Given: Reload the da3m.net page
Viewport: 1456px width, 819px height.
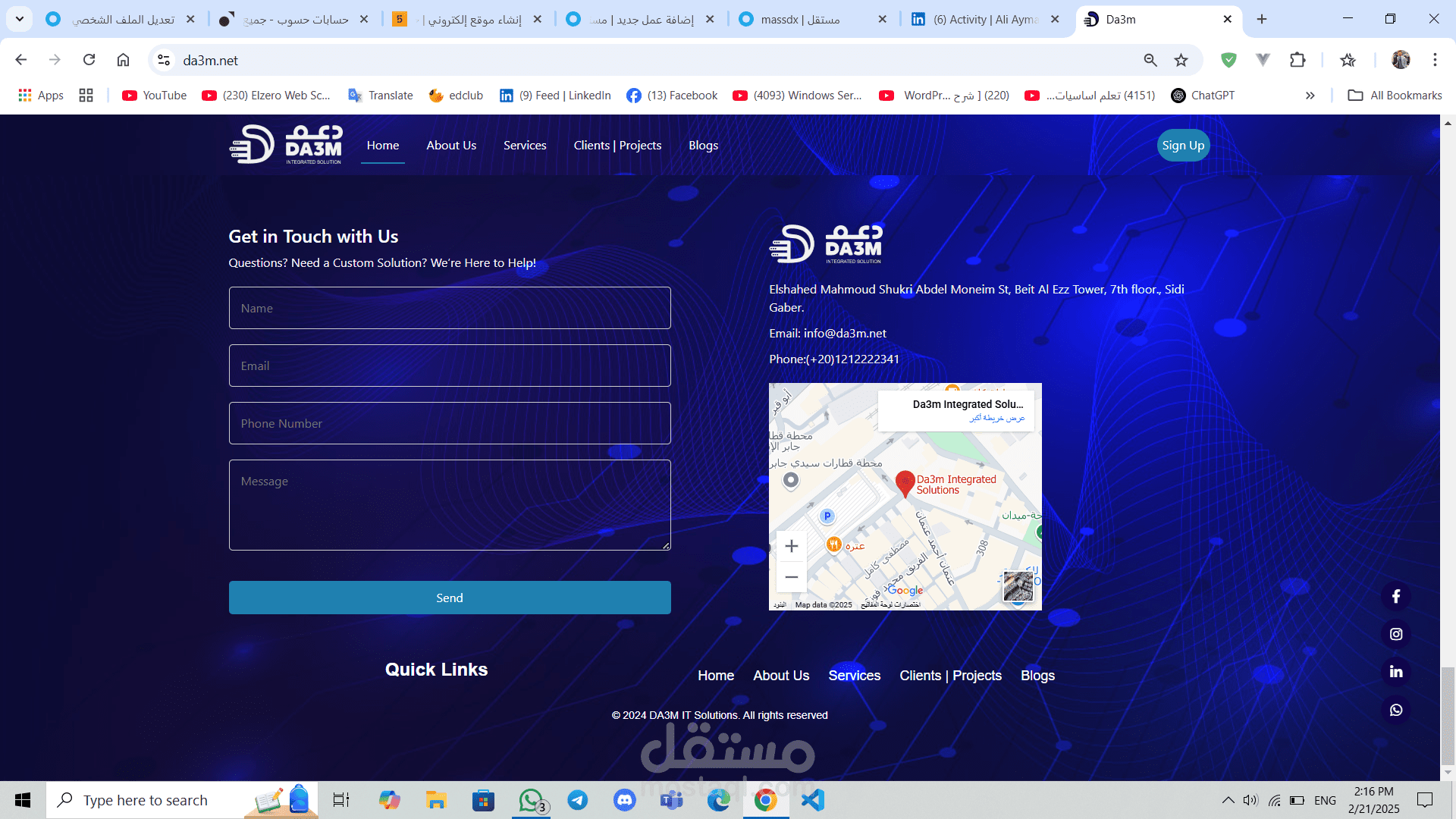Looking at the screenshot, I should click(x=89, y=60).
